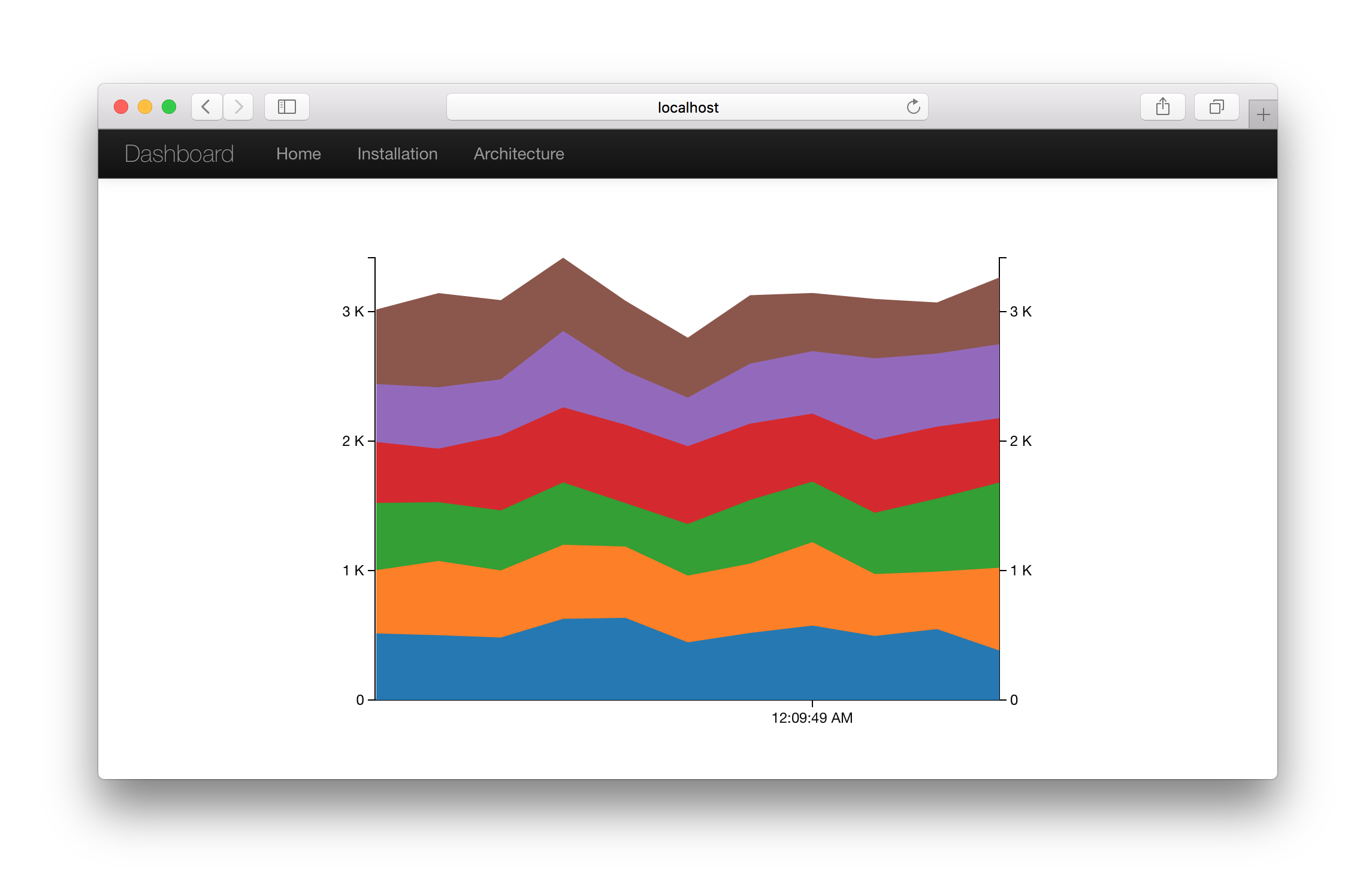The image size is (1372, 887).
Task: Click the browser forward arrow button
Action: [238, 107]
